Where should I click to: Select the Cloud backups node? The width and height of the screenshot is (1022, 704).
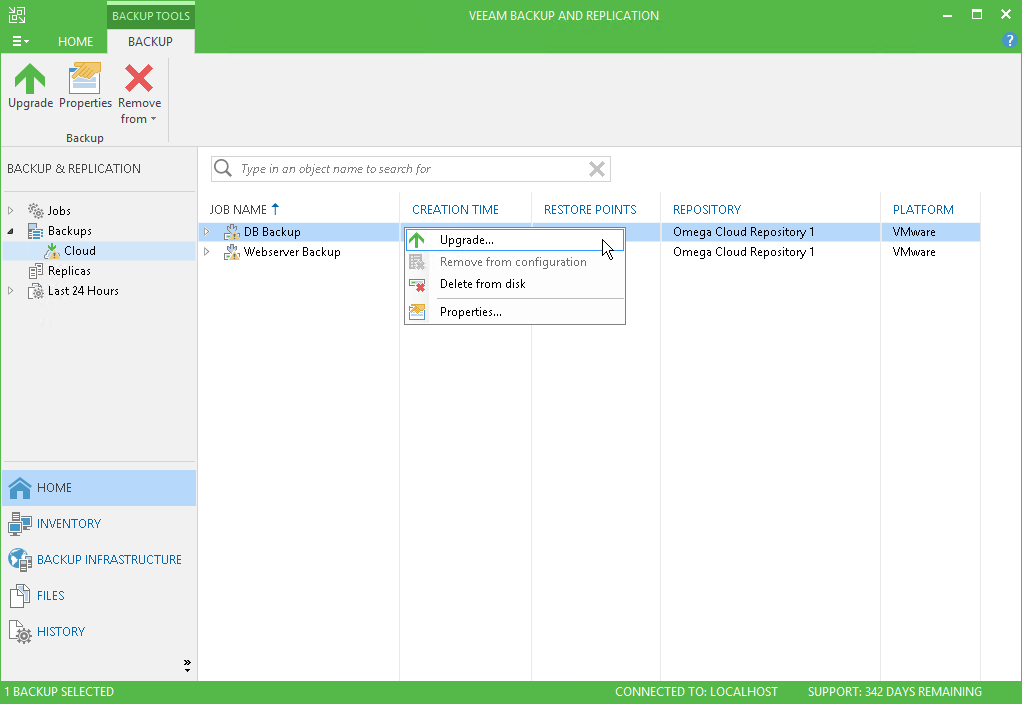(80, 251)
